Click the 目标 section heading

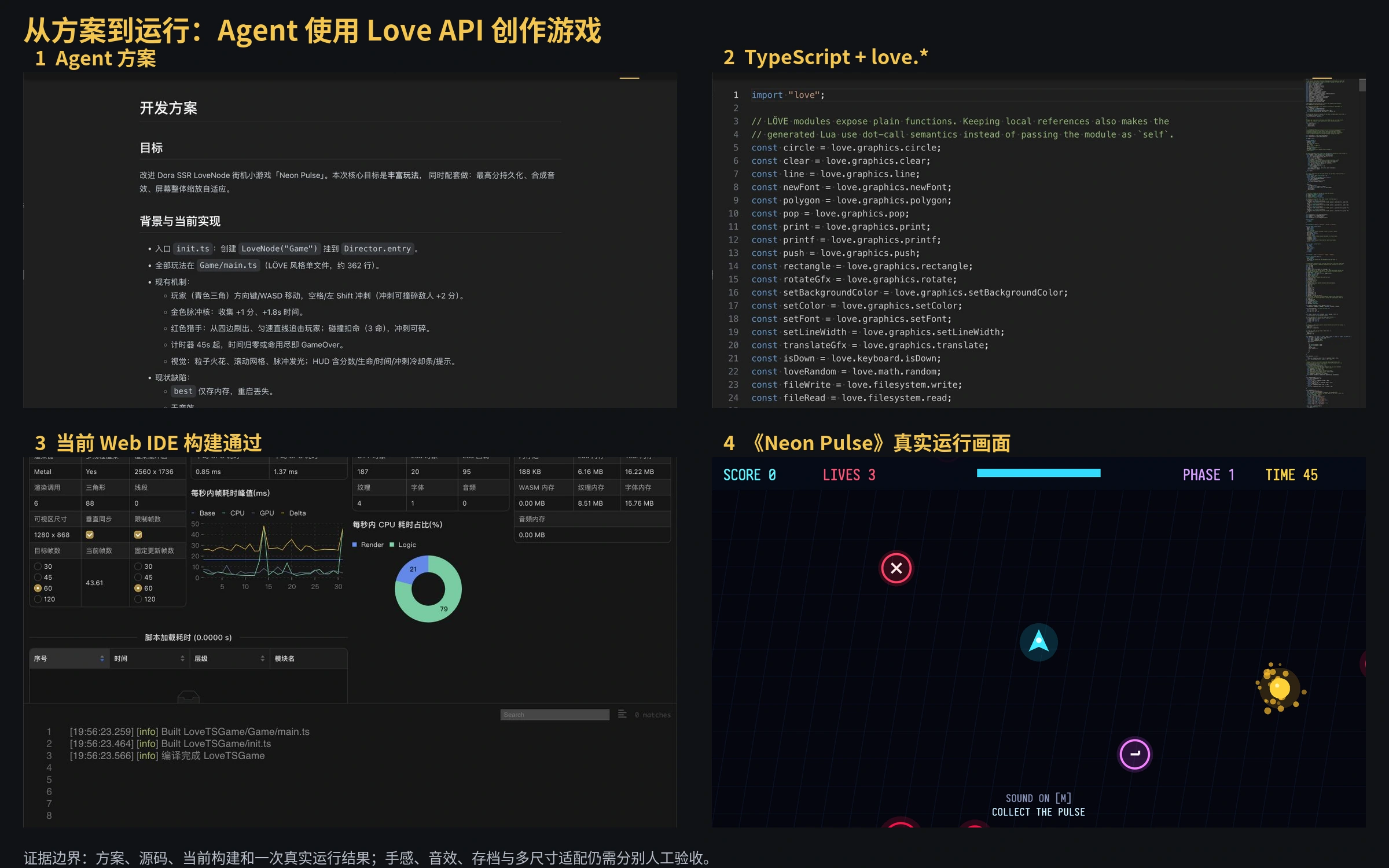pos(152,148)
